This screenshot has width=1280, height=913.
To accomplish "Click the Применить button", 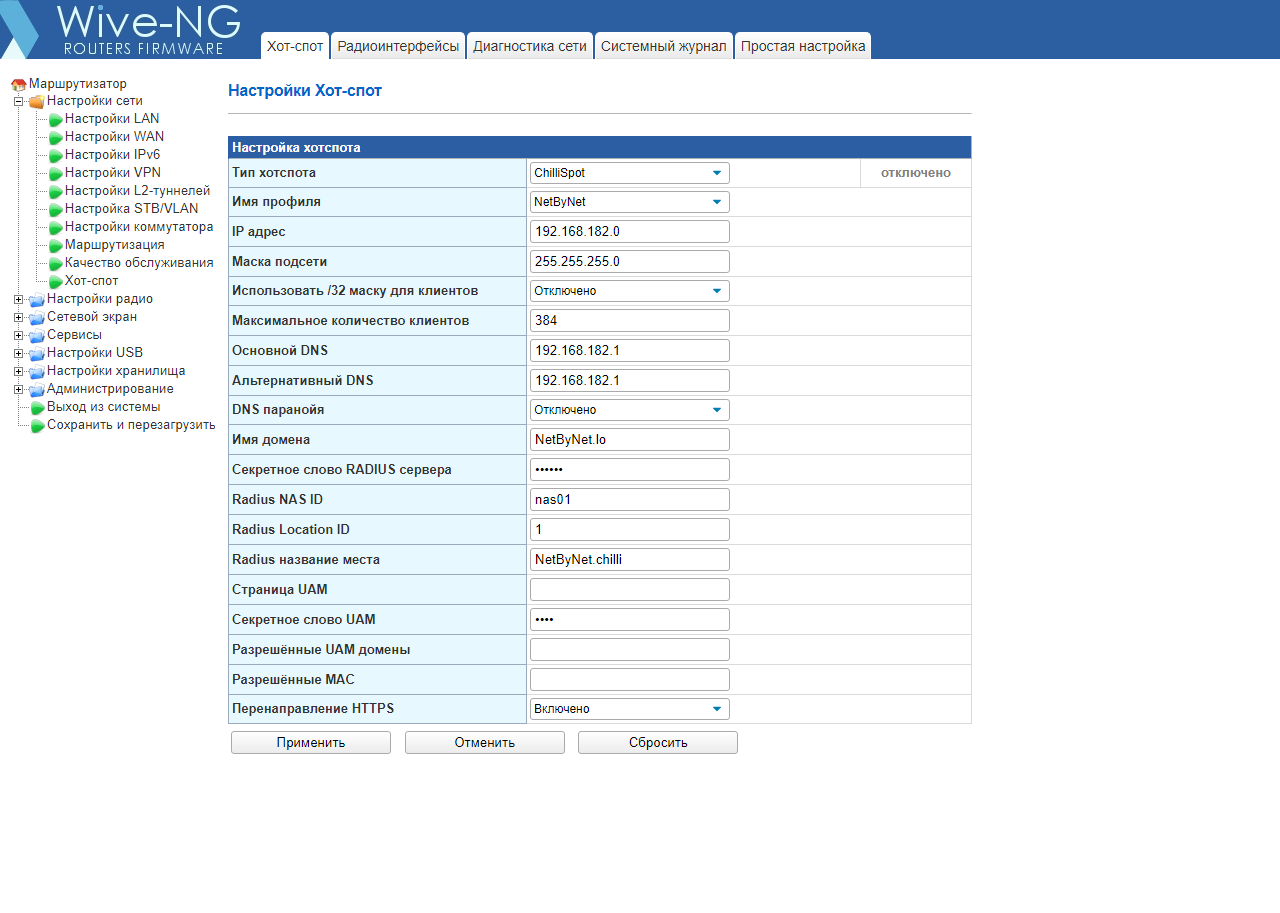I will click(311, 743).
